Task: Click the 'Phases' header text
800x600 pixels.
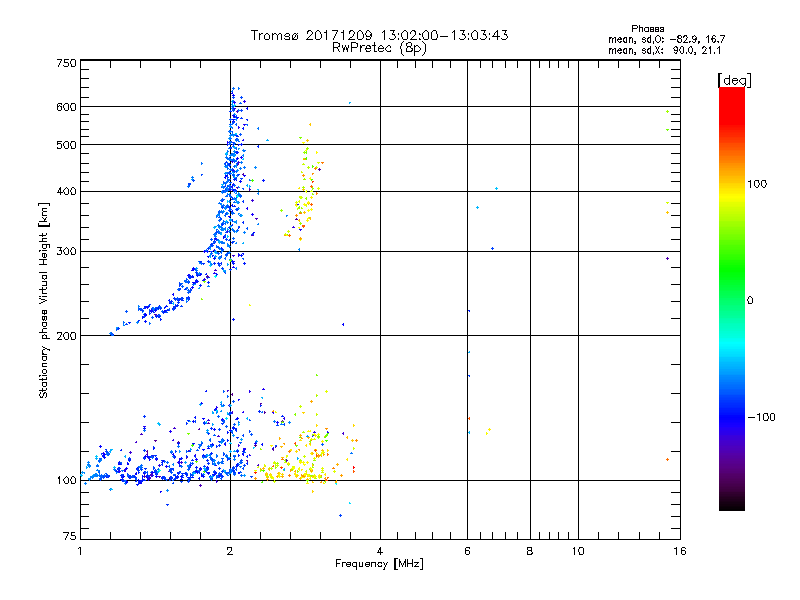Action: 647,29
